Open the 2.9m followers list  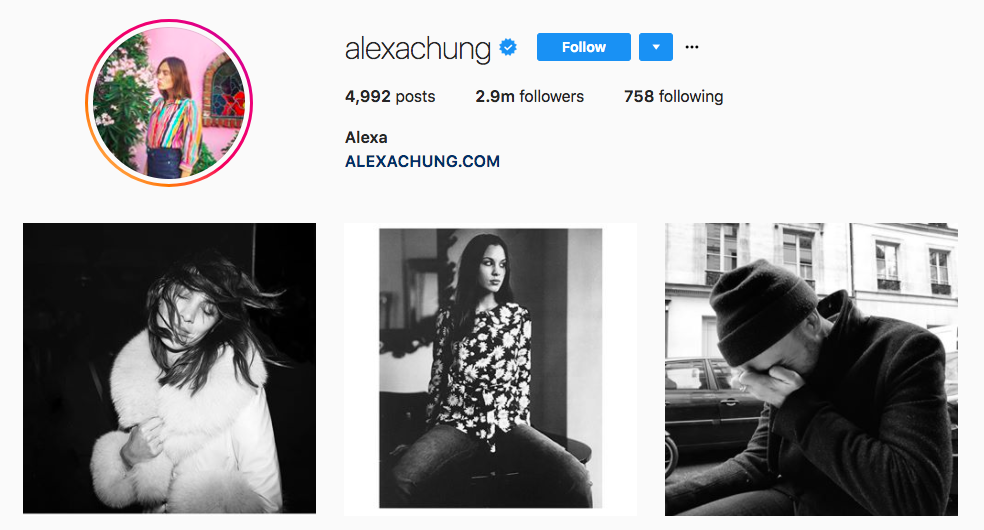529,97
